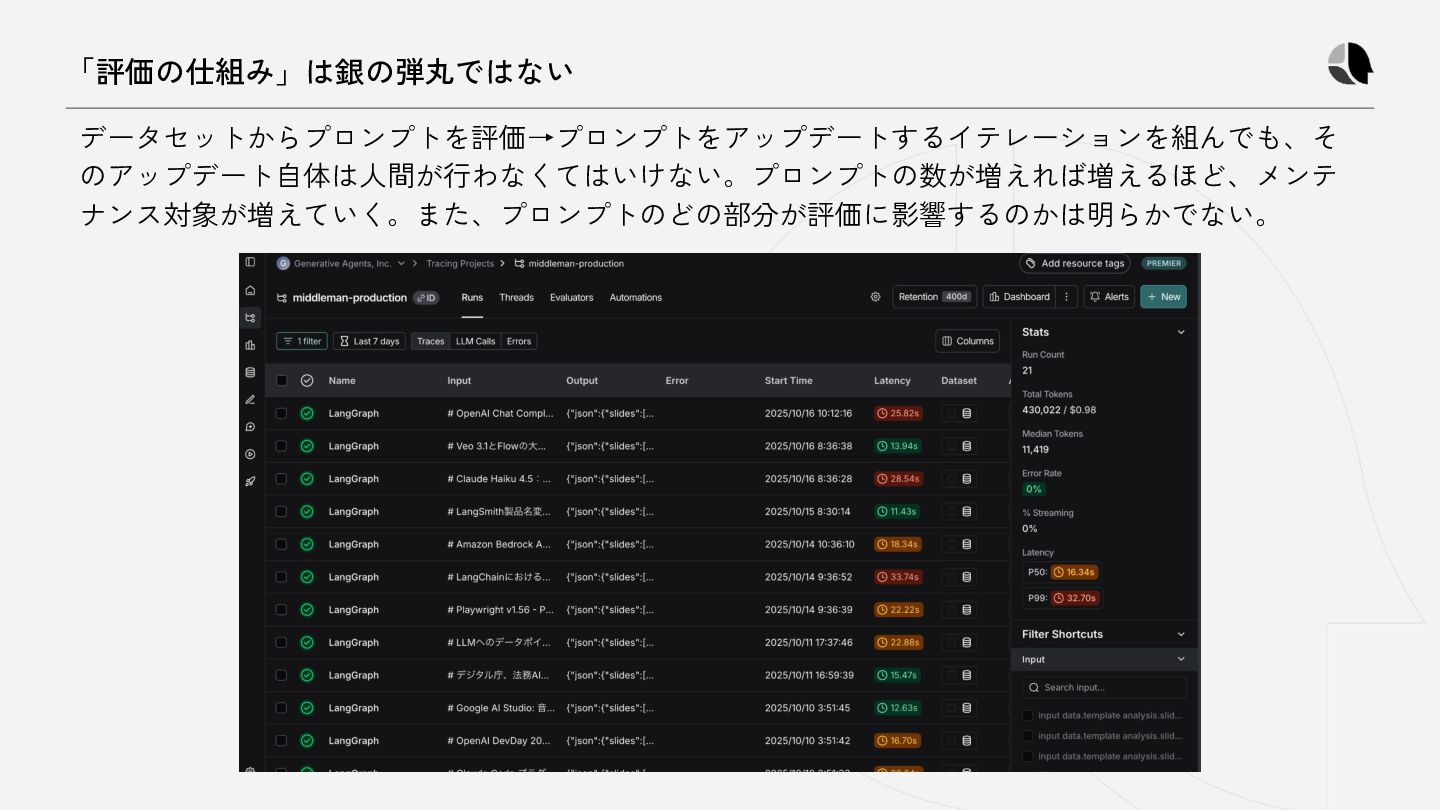Sort by the Start Time column header
This screenshot has height=810, width=1440.
(x=789, y=381)
